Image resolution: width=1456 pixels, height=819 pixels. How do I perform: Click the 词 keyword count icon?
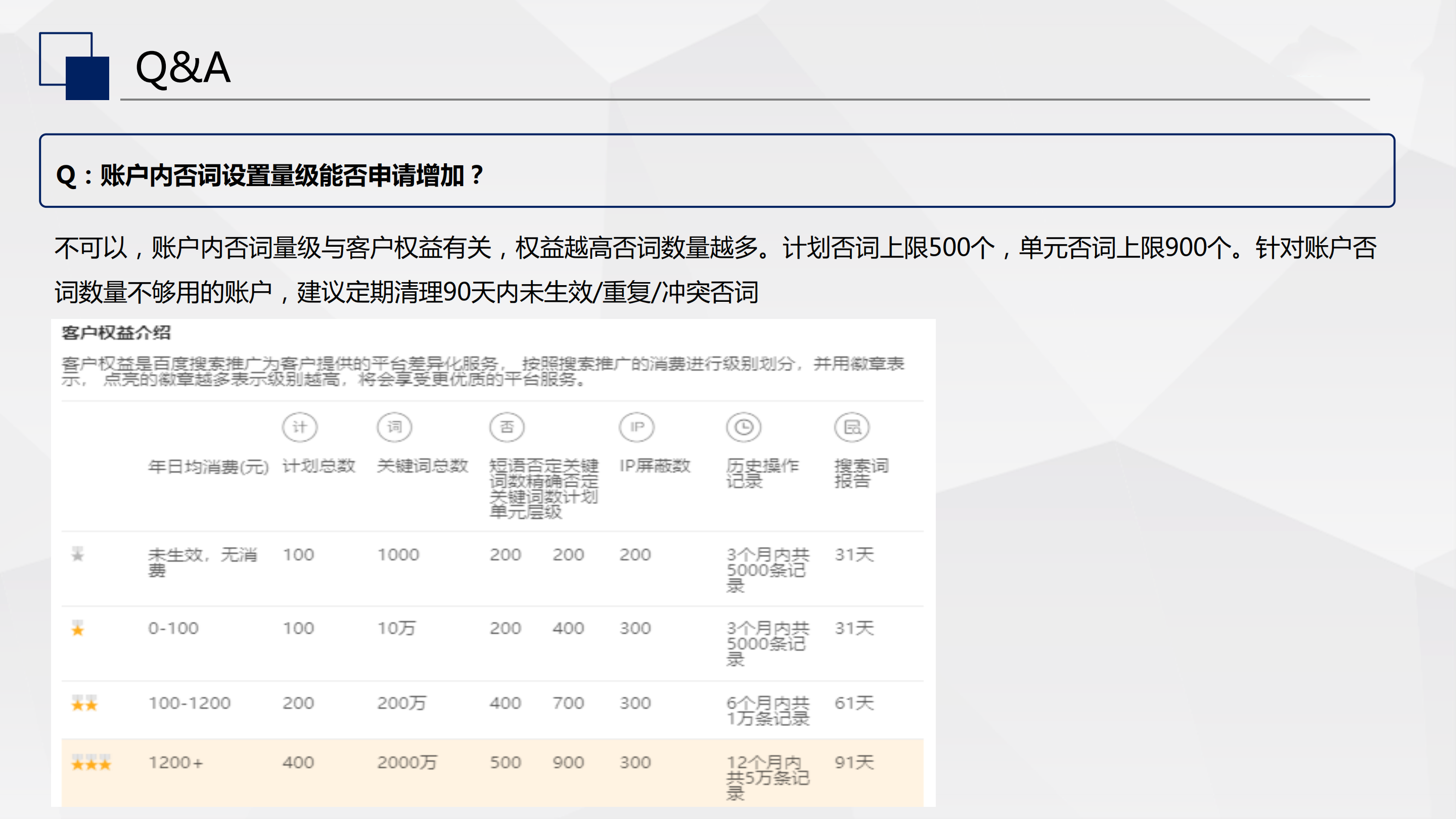point(394,427)
